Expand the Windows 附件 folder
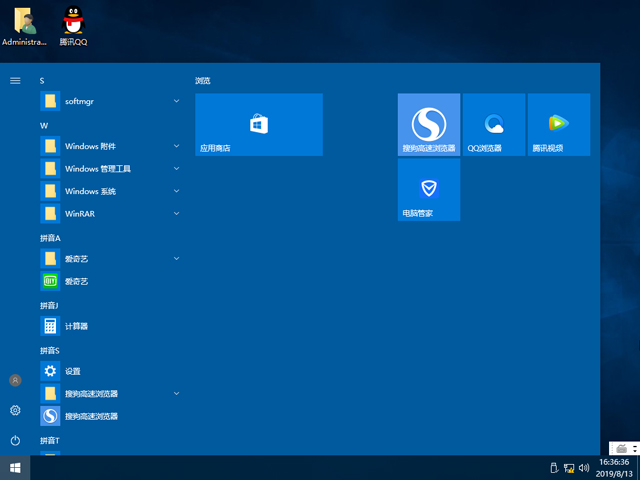Screen dimensions: 640x480 (110, 146)
